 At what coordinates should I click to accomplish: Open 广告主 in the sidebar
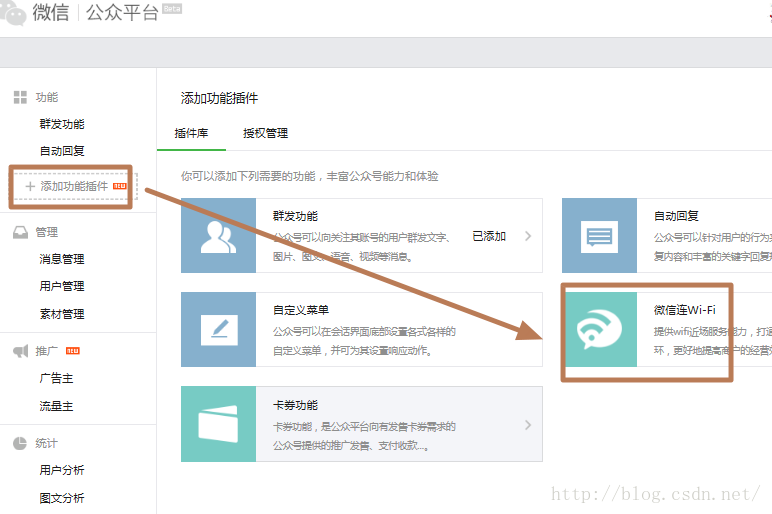coord(56,378)
